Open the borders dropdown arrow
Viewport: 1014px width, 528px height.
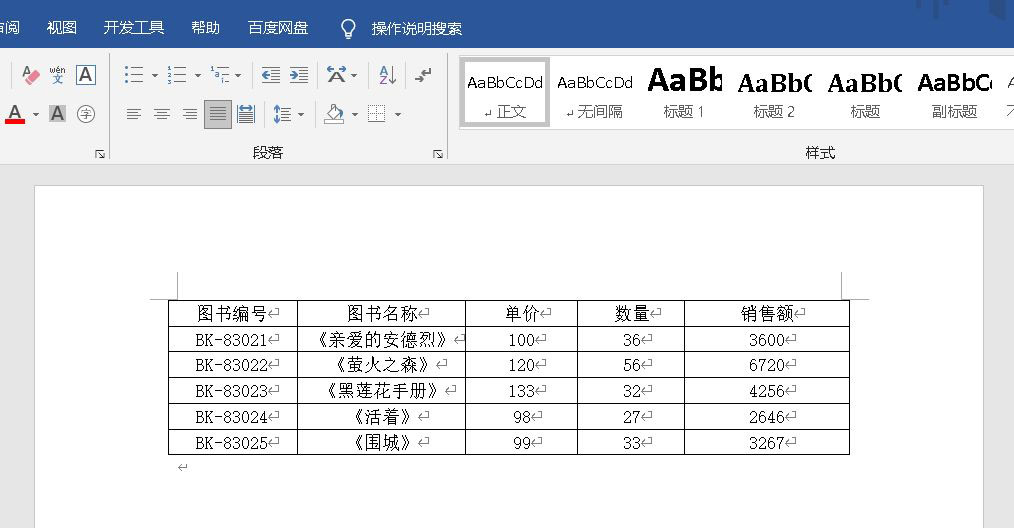(x=398, y=115)
